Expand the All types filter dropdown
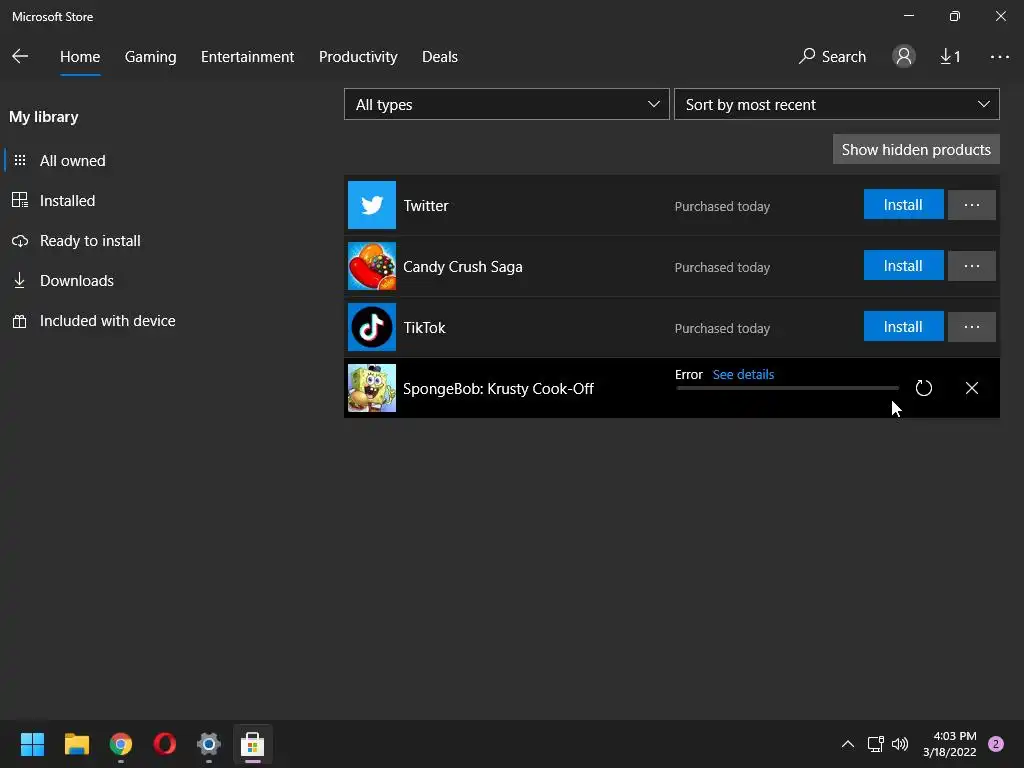Image resolution: width=1024 pixels, height=768 pixels. [x=506, y=104]
